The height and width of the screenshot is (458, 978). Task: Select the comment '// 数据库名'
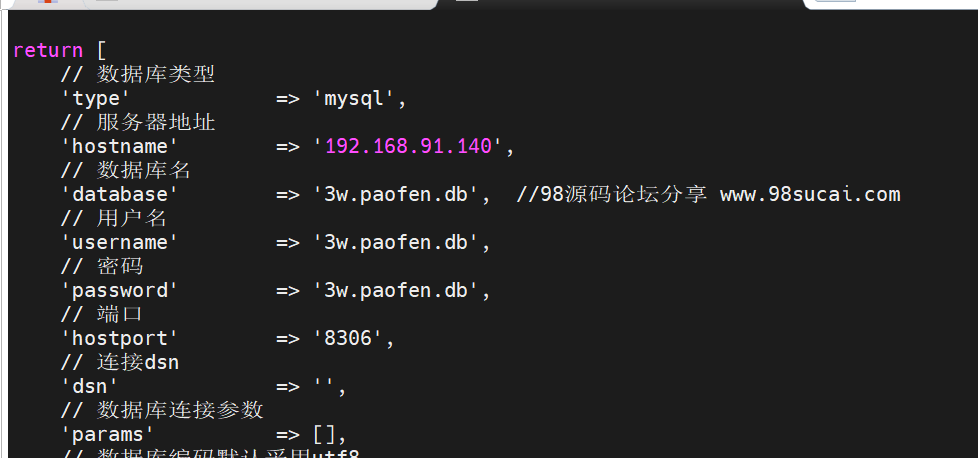pos(126,170)
